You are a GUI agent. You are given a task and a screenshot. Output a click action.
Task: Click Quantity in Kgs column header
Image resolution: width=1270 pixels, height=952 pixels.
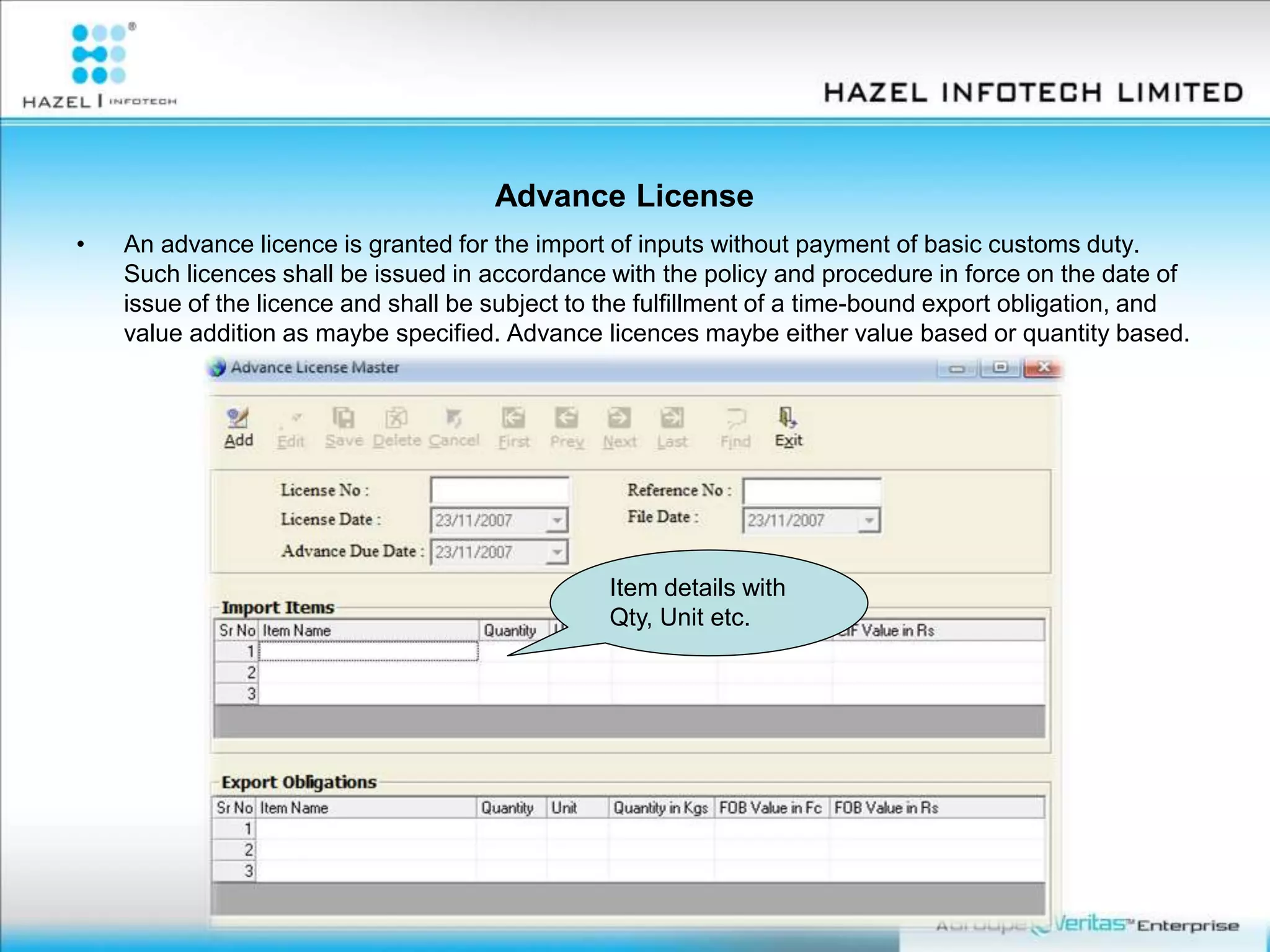(x=662, y=808)
